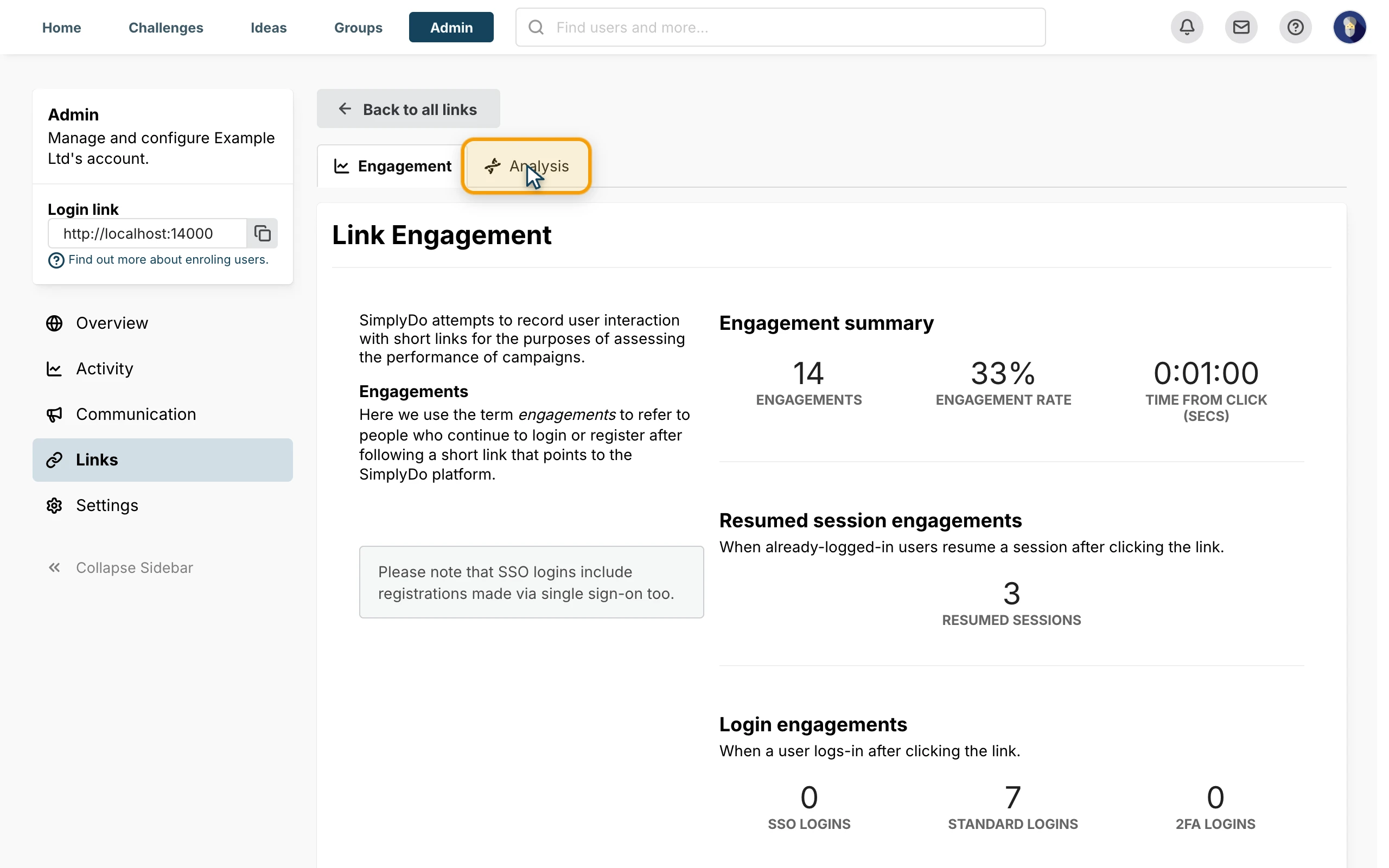
Task: Click the Resumed session engagements heading
Action: click(870, 521)
